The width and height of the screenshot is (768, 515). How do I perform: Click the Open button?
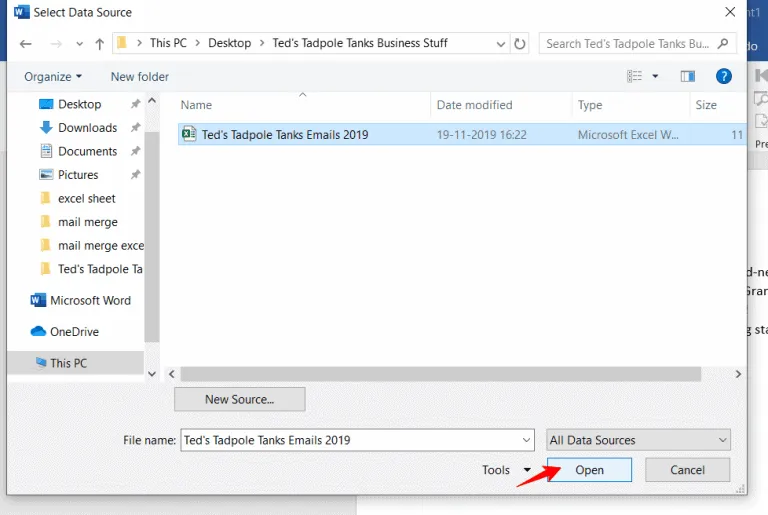589,470
